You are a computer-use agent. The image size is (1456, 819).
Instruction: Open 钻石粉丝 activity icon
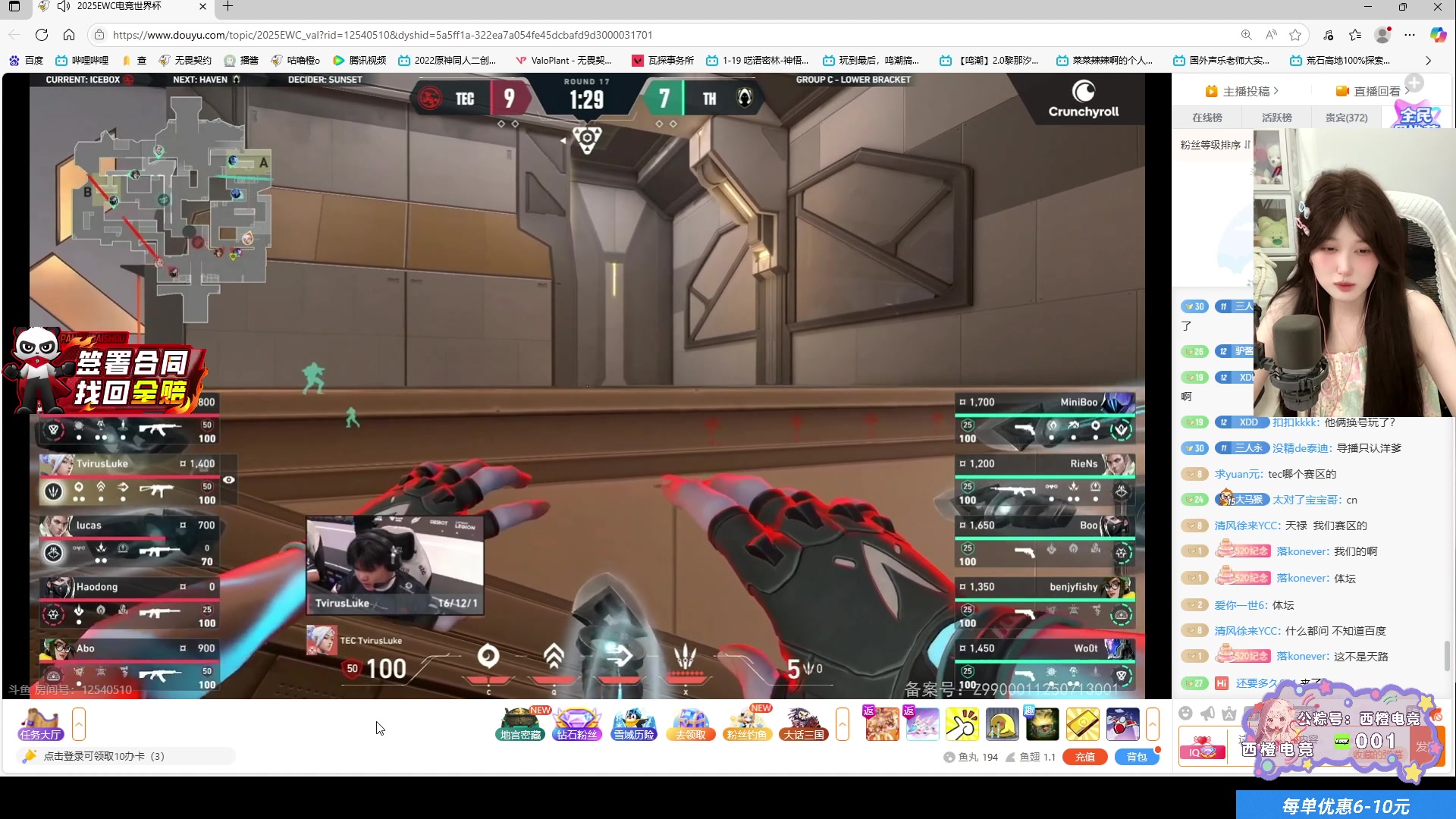point(577,724)
